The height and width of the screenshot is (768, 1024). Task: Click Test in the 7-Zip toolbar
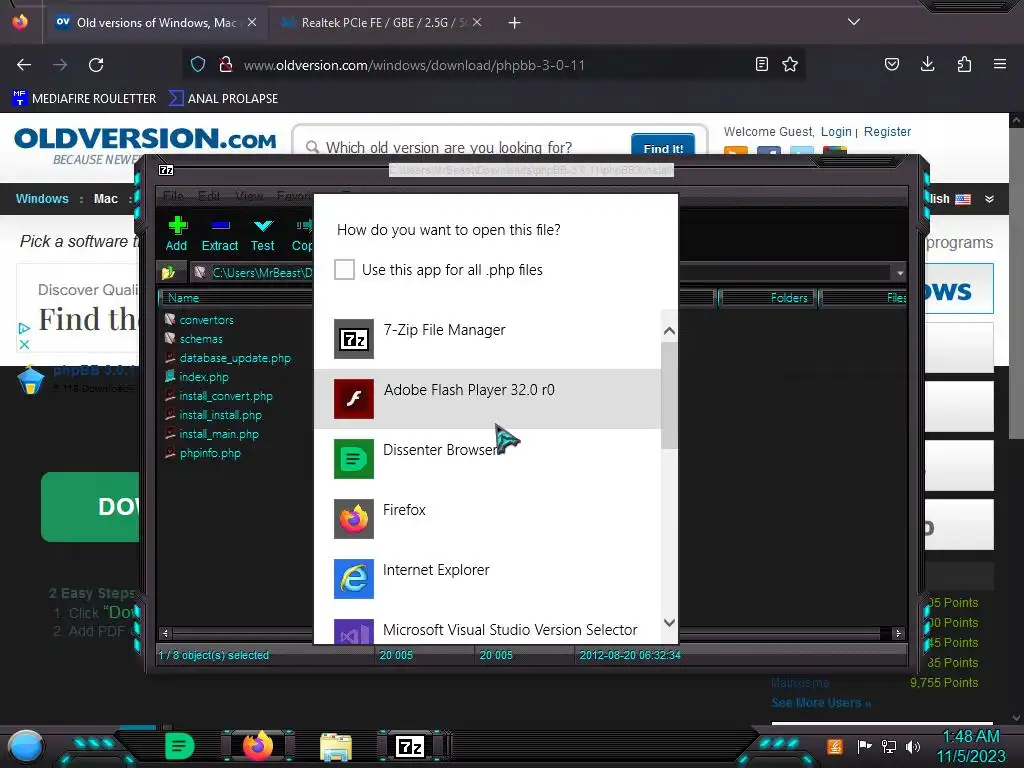pos(263,234)
